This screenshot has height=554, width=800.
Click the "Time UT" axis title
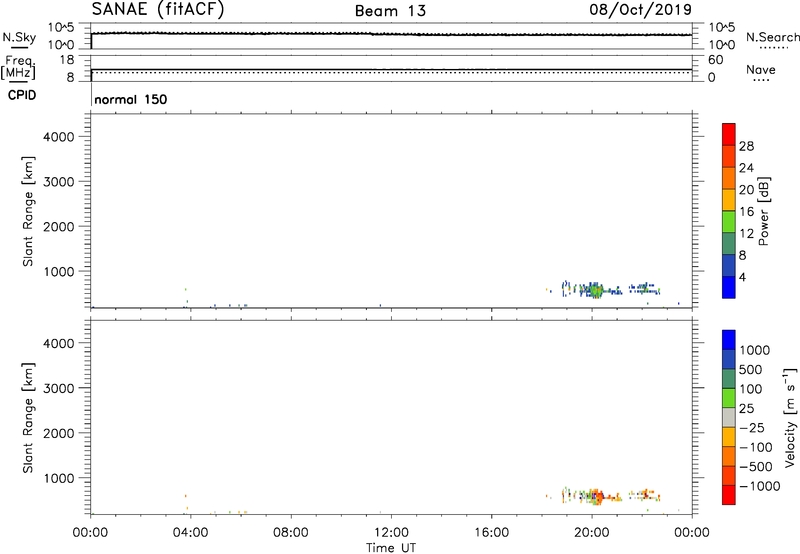[391, 548]
